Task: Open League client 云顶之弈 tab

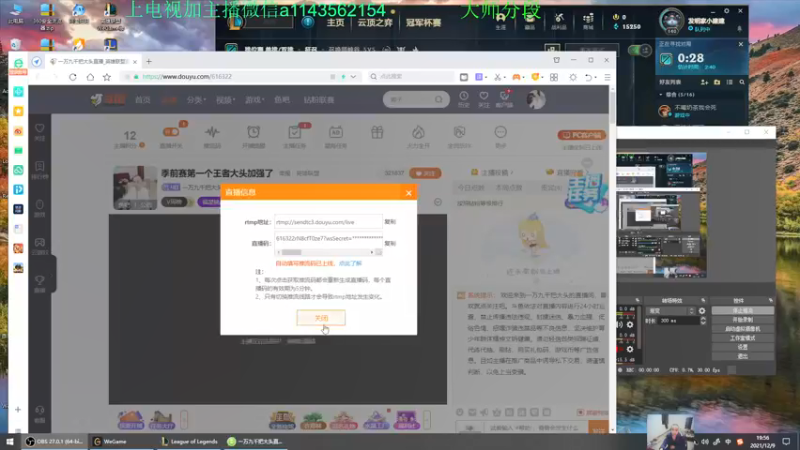Action: pos(375,23)
